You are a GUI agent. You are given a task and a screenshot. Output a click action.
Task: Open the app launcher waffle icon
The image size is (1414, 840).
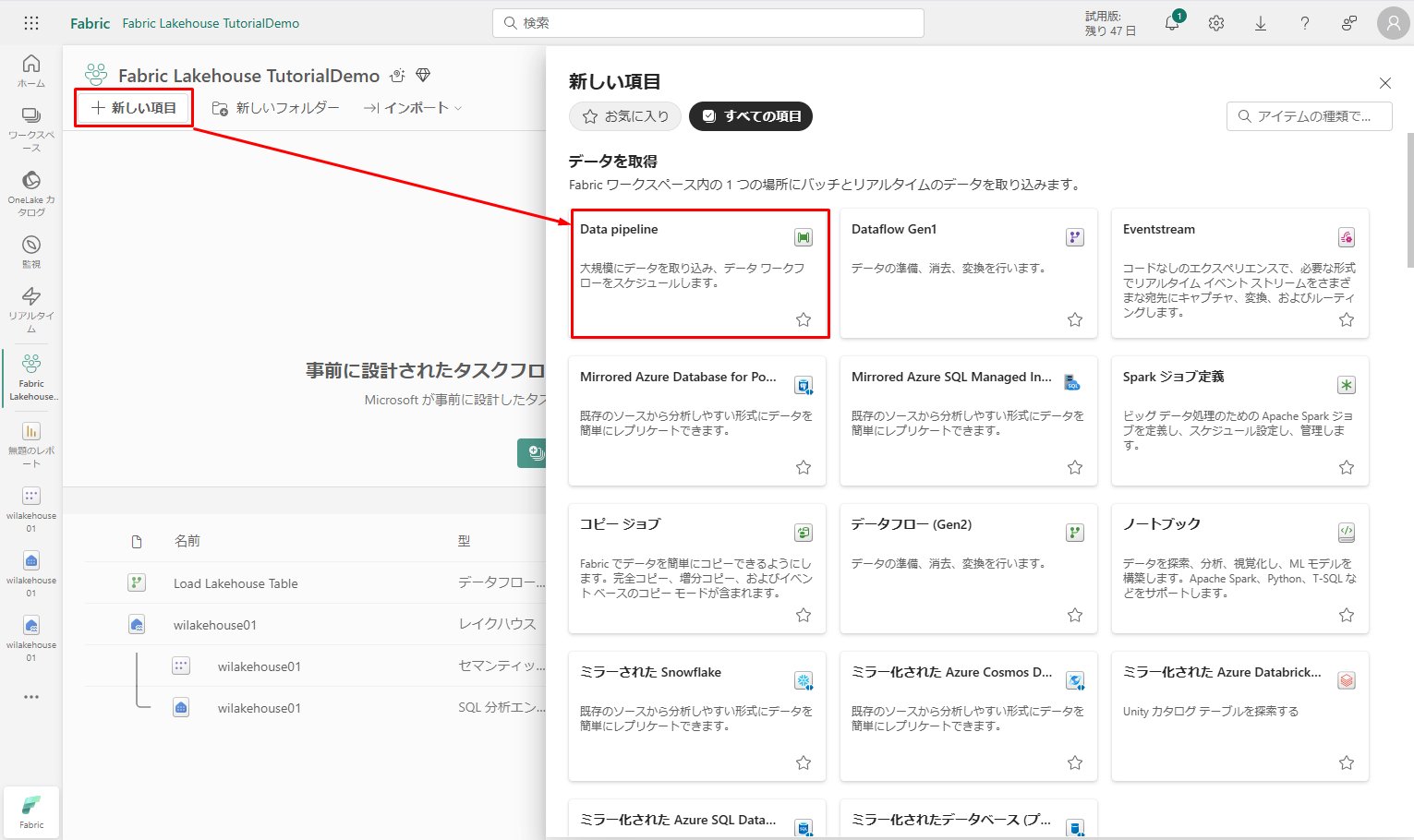31,23
